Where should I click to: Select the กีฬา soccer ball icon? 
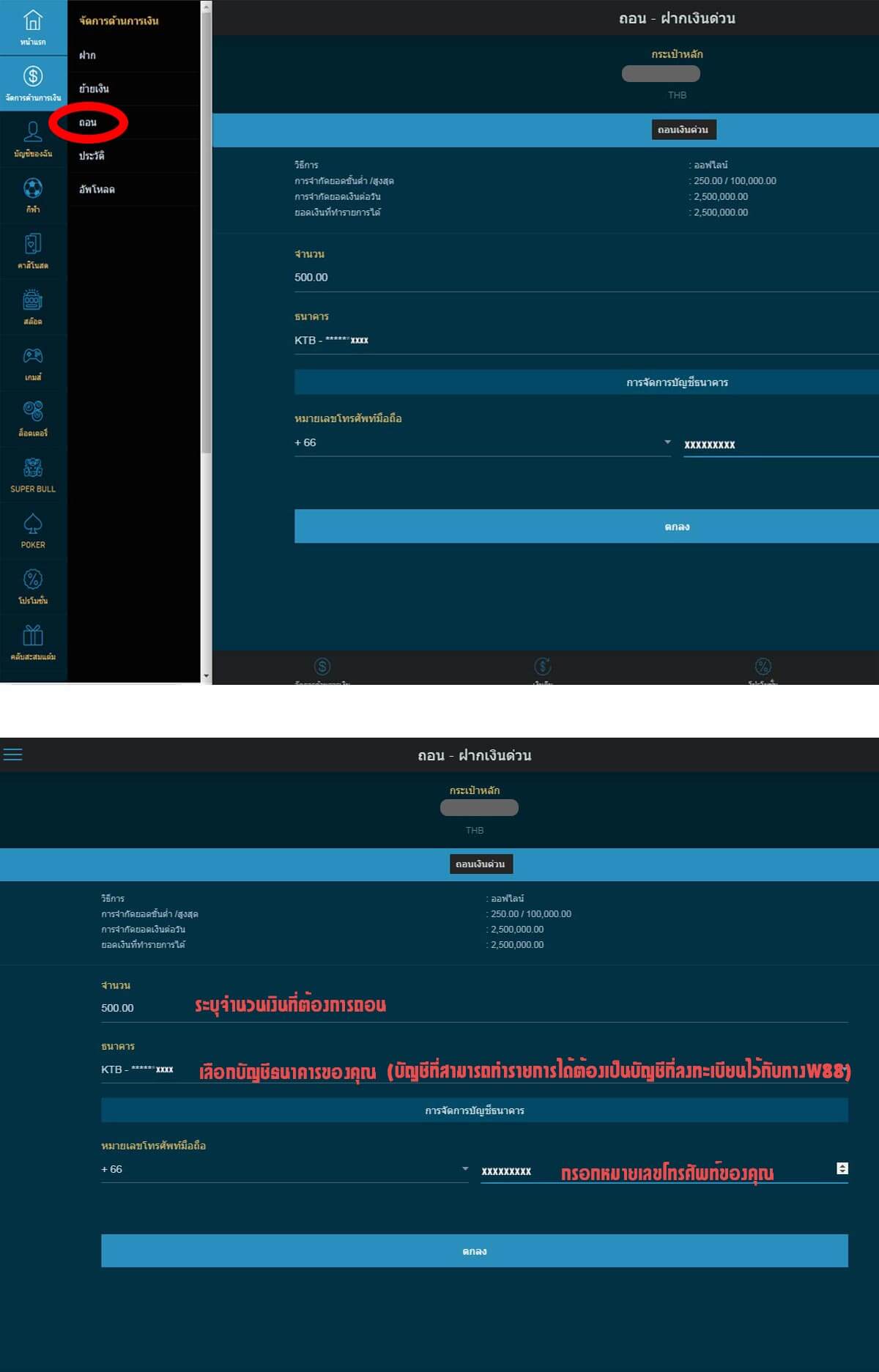33,188
